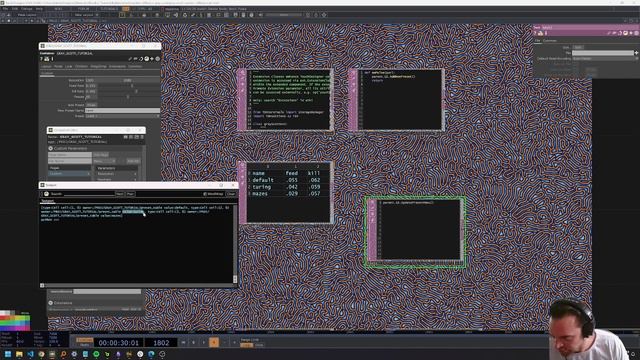Click the New Preset Name input field
Viewport: 640px width, 360px height.
122,111
